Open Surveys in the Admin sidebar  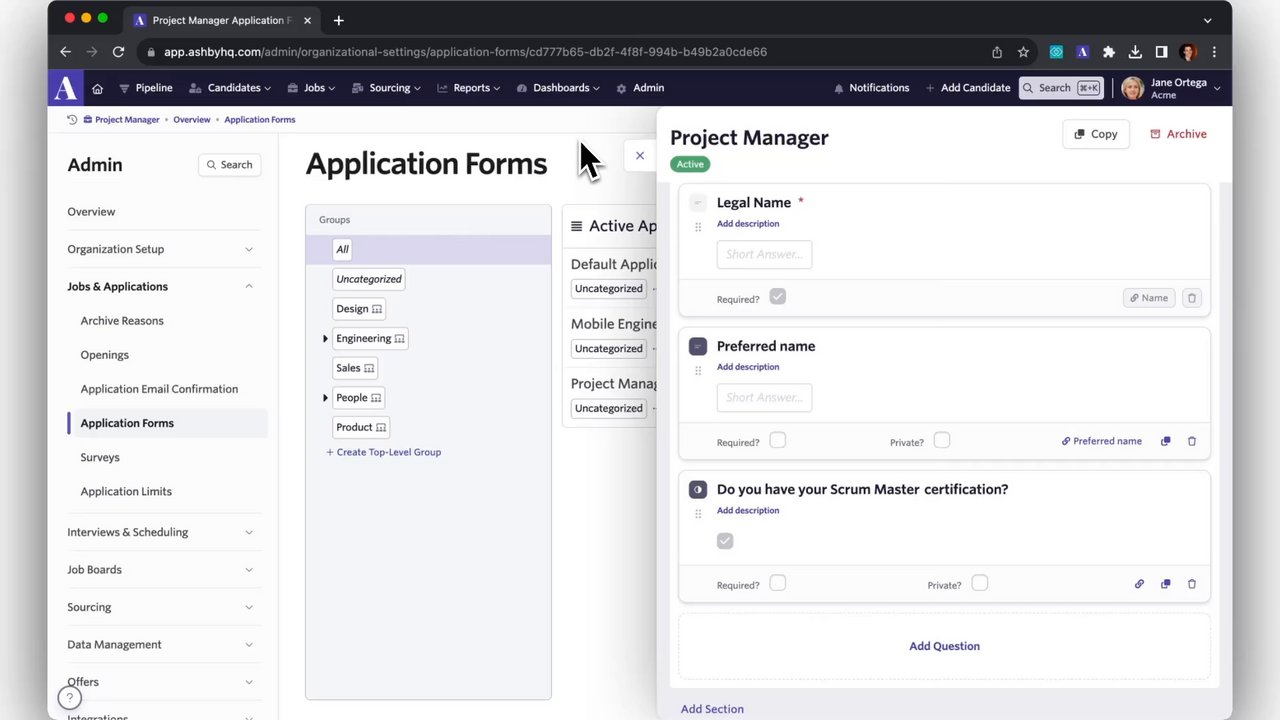(x=100, y=457)
